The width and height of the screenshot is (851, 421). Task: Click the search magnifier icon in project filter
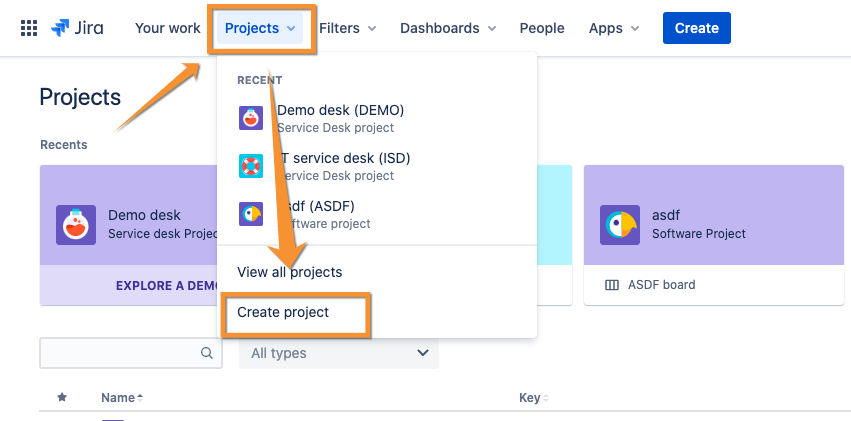coord(206,353)
